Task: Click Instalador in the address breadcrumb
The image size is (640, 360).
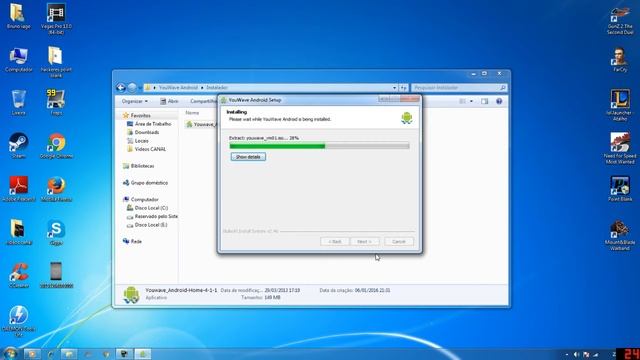Action: point(217,88)
